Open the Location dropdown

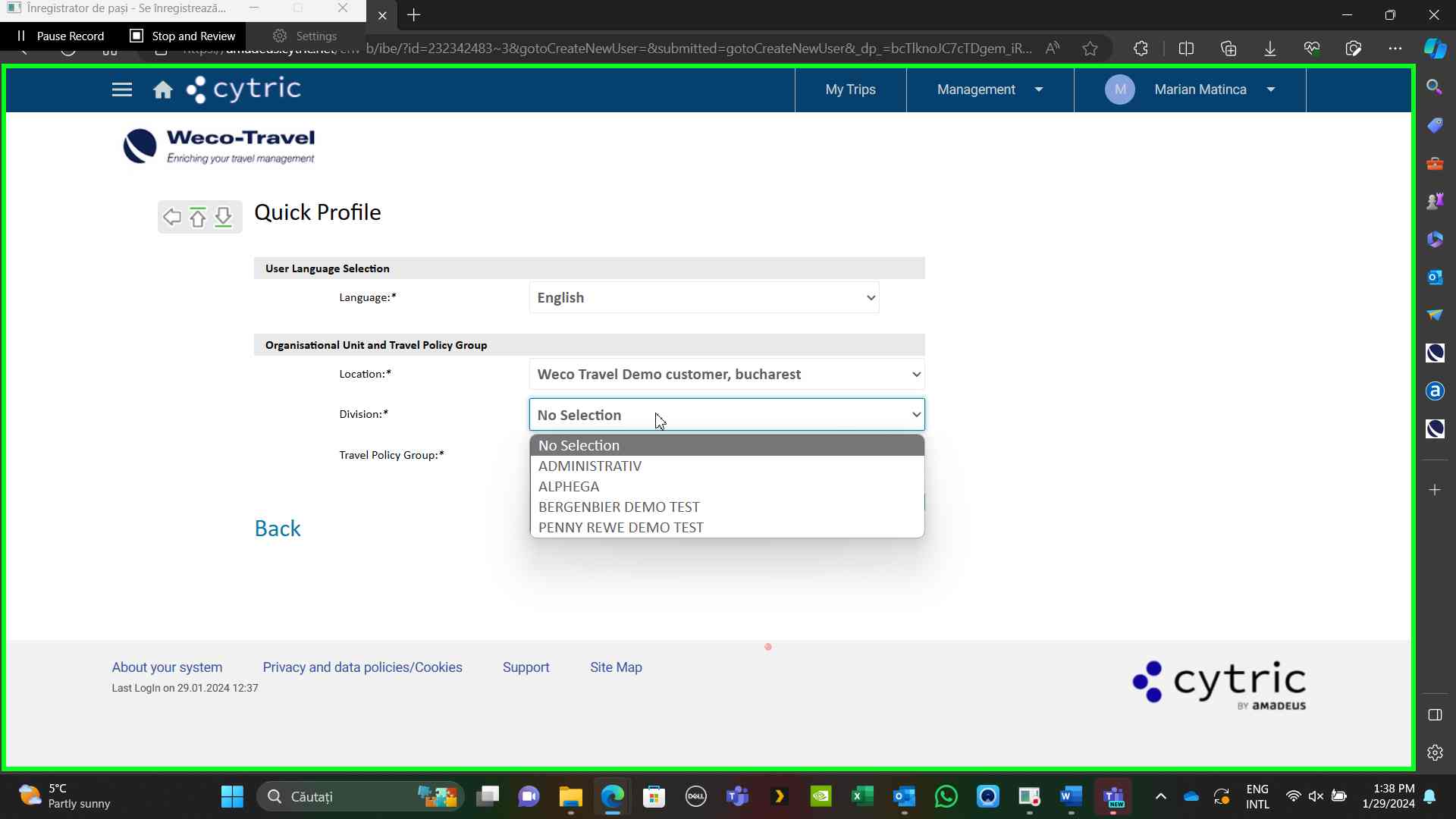pos(726,375)
